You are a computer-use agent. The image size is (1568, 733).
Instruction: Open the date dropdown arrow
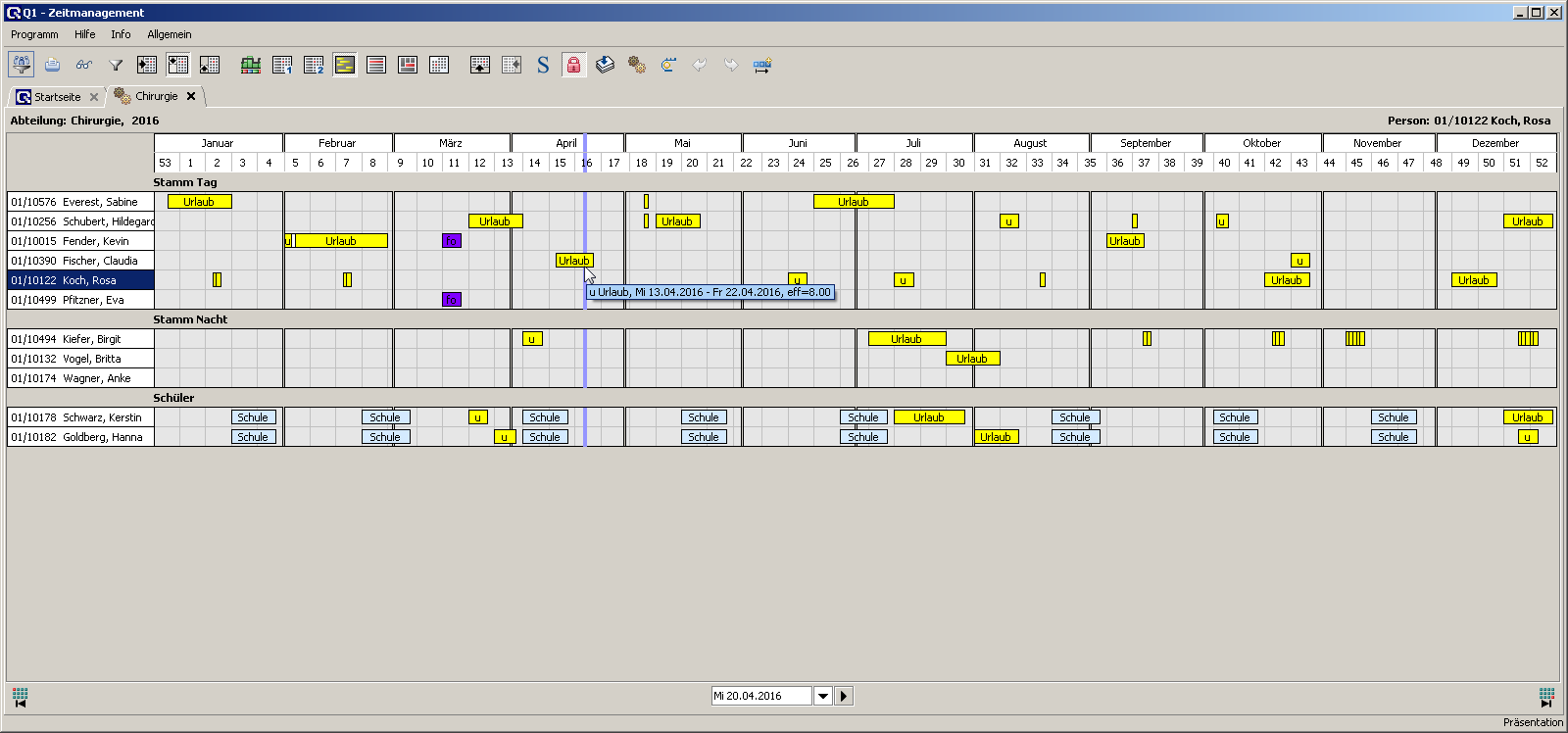[x=823, y=696]
